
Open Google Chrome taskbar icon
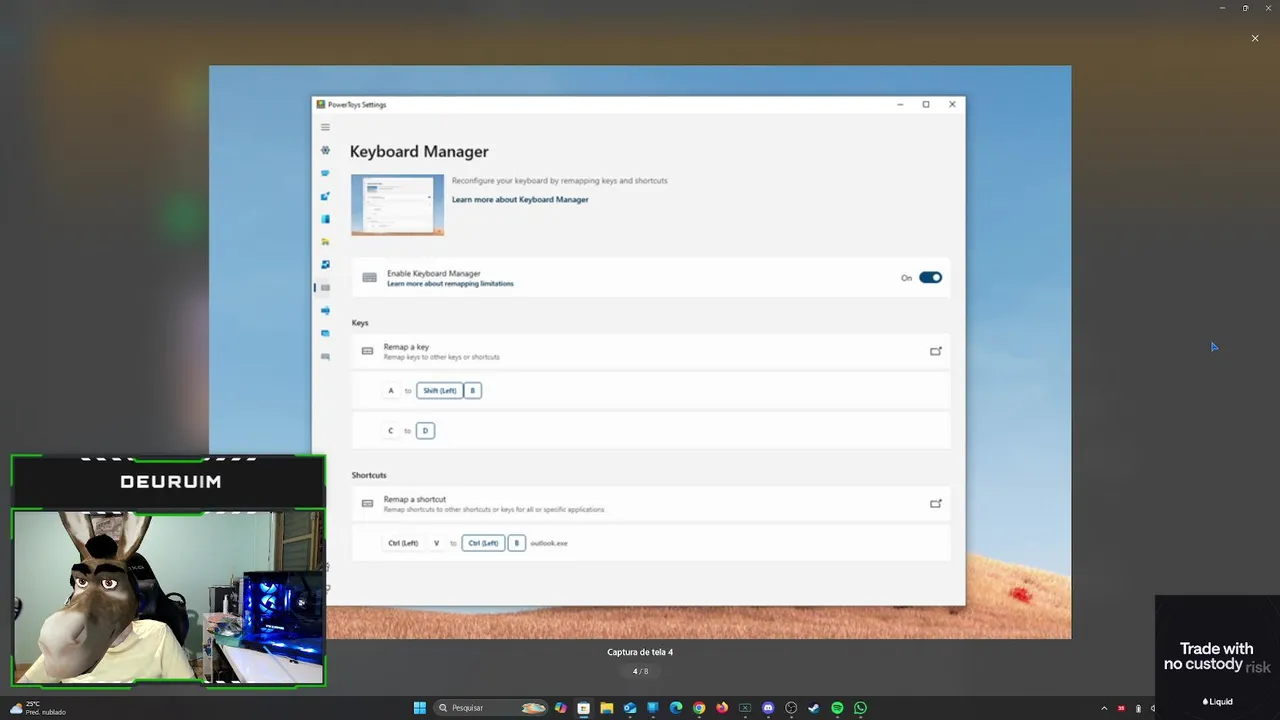pos(699,708)
